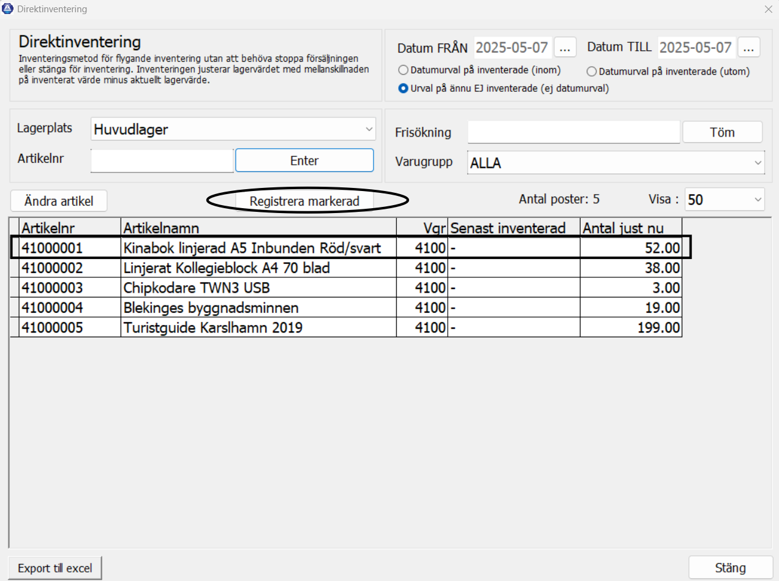Click quantity 199.00 cell
779x581 pixels.
(x=631, y=328)
